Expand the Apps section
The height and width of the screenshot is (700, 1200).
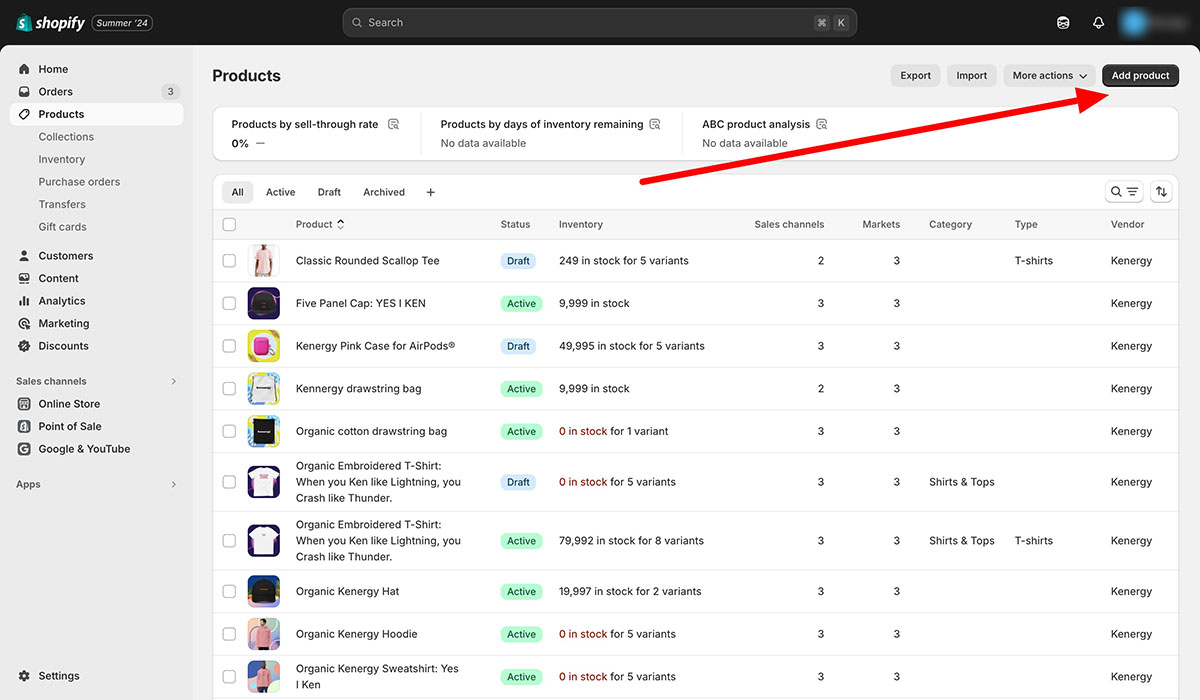click(173, 483)
